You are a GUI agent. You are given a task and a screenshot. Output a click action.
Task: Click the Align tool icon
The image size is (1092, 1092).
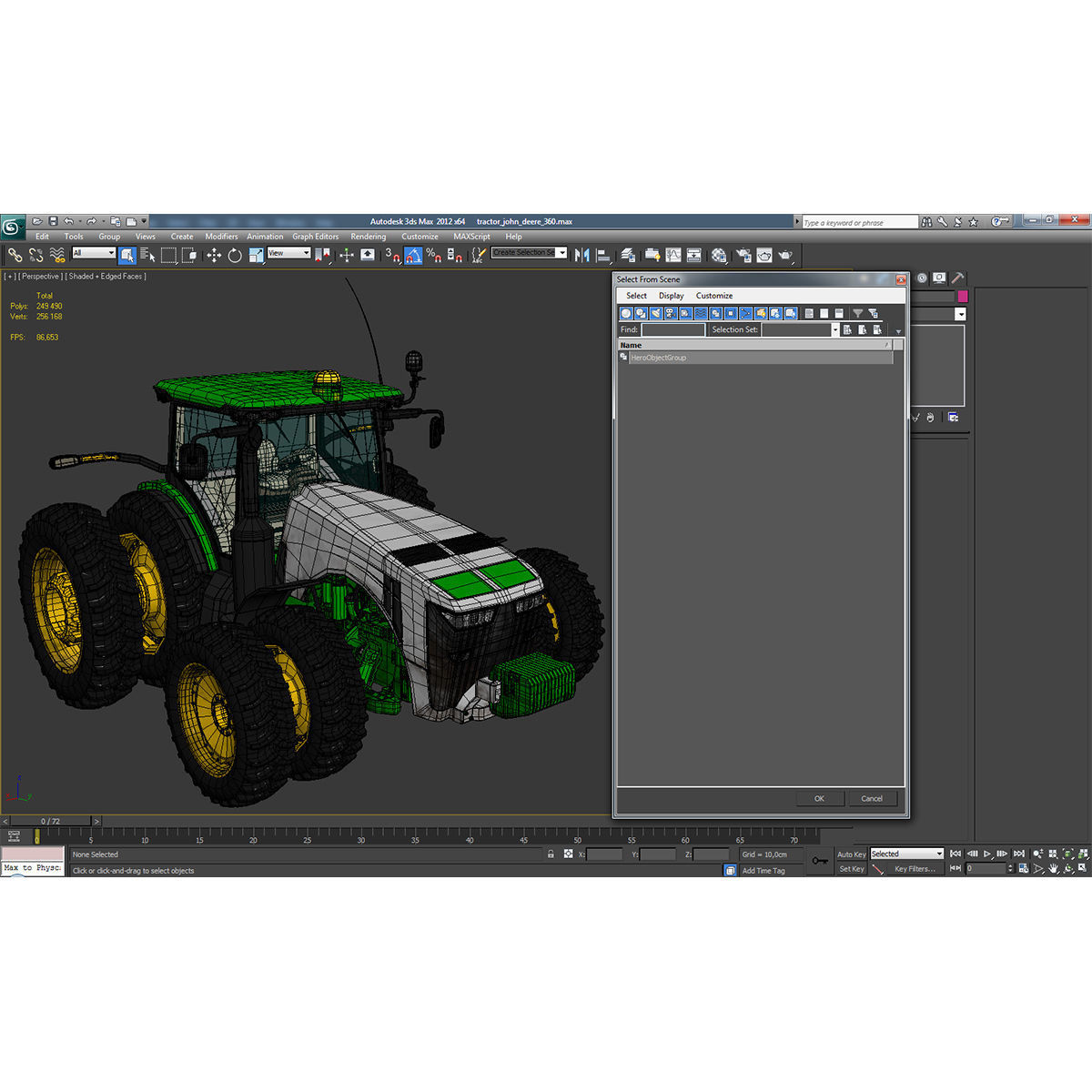pyautogui.click(x=603, y=256)
